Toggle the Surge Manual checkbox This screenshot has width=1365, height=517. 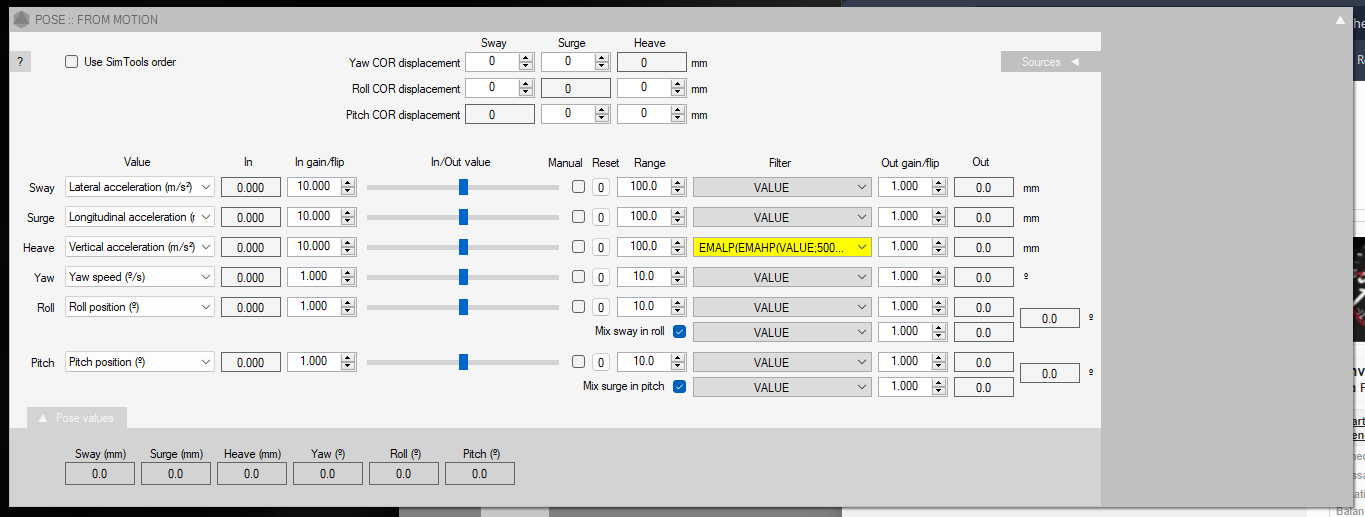point(578,217)
